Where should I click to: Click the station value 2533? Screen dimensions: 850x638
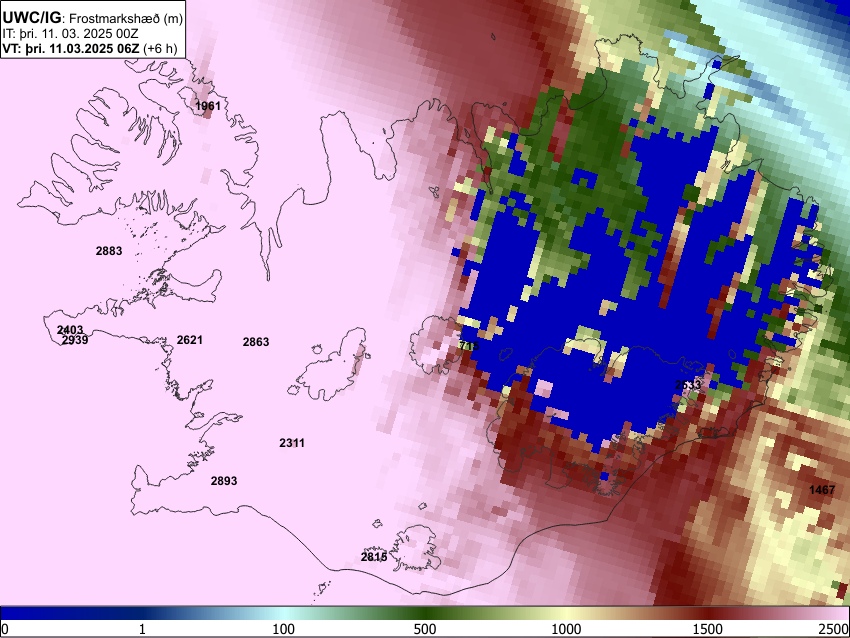pyautogui.click(x=688, y=385)
